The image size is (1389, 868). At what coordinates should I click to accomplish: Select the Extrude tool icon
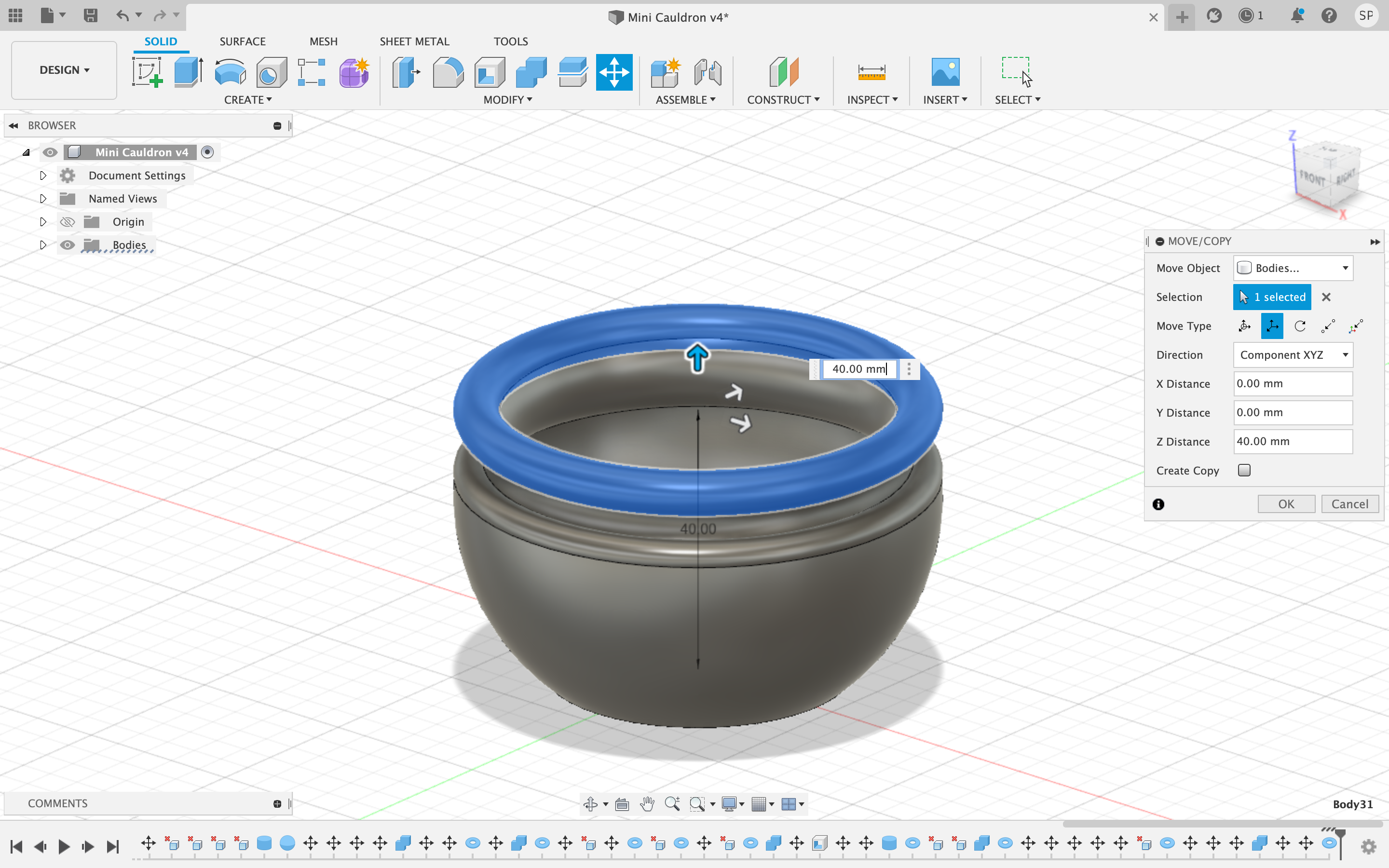(188, 72)
